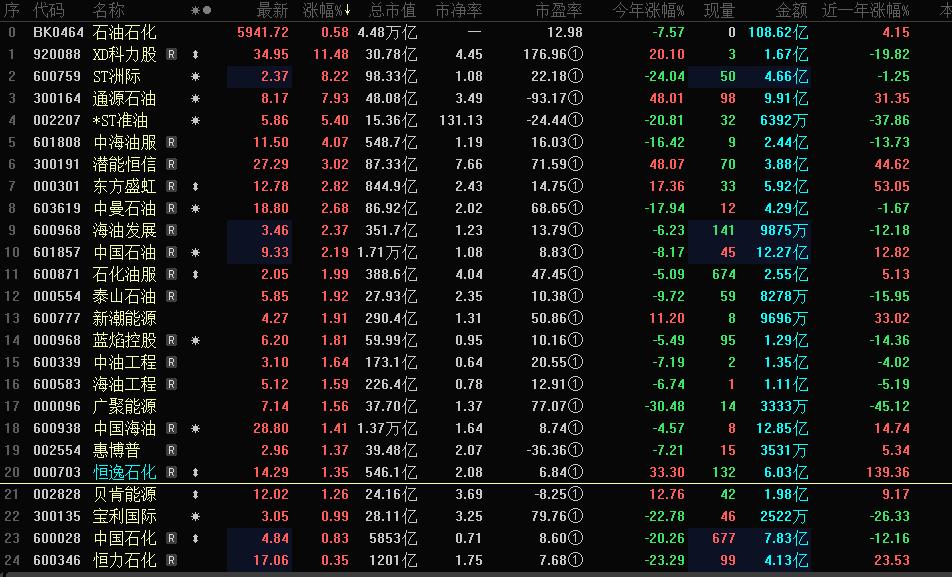The image size is (952, 577).
Task: Click the up-down marker in the 中国石化 row
Action: point(196,539)
